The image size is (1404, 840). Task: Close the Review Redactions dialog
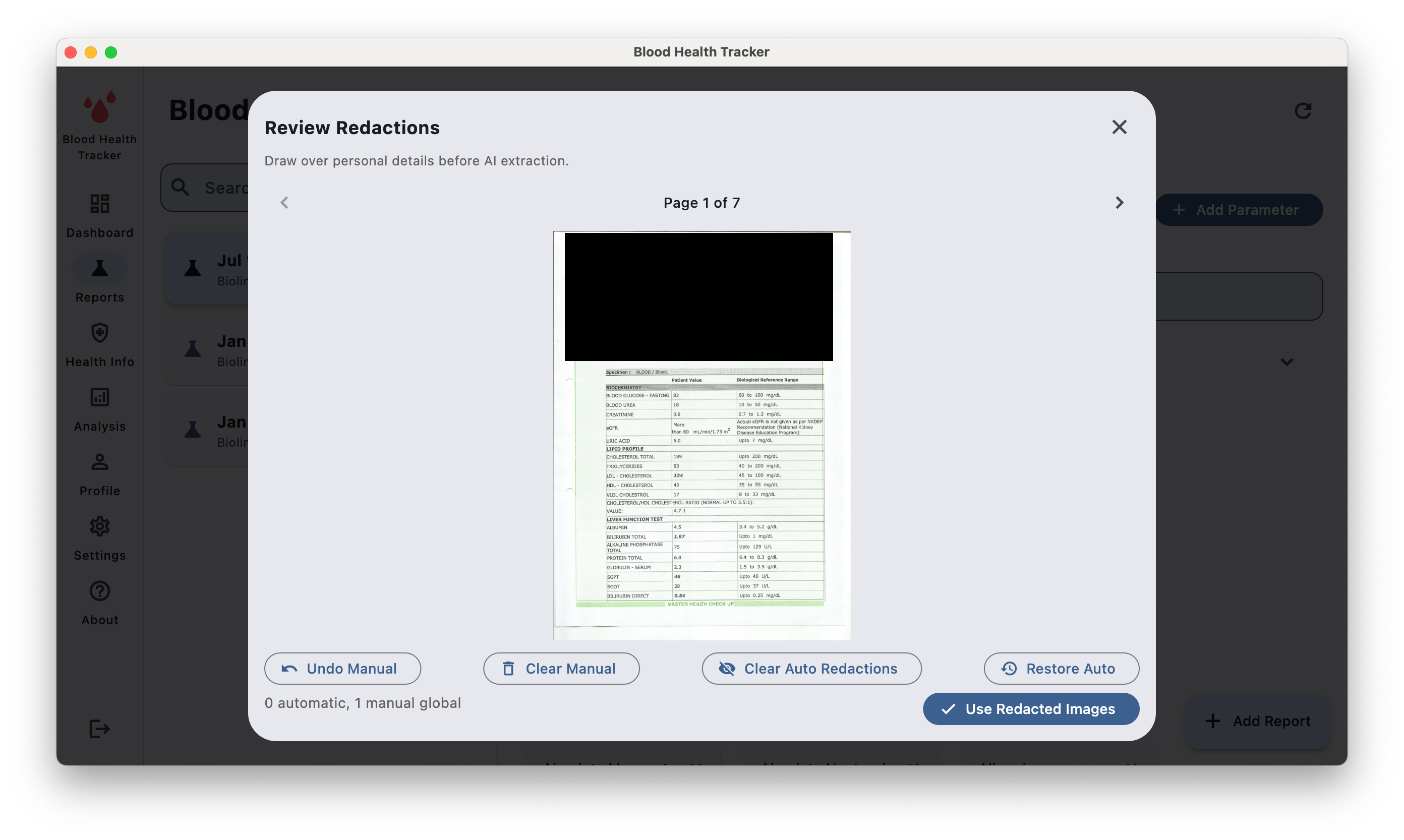click(1119, 127)
